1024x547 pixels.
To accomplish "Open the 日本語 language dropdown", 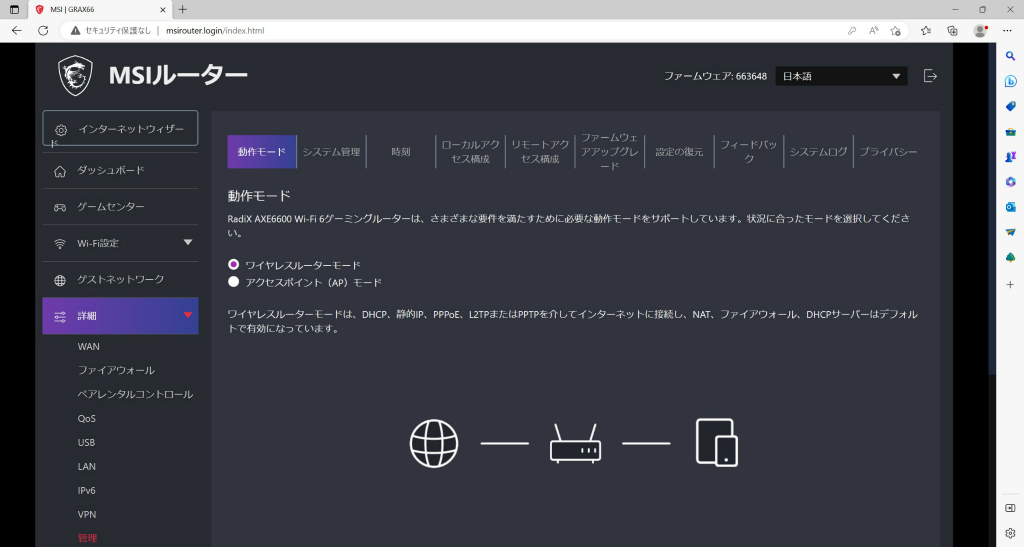I will [x=841, y=76].
